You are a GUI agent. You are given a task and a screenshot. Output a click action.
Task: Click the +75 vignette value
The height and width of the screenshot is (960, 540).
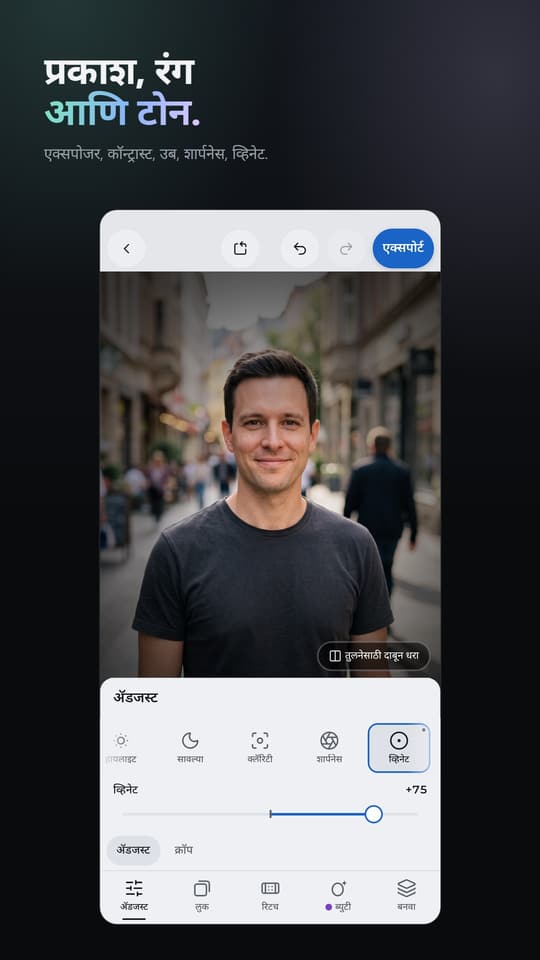[x=416, y=790]
